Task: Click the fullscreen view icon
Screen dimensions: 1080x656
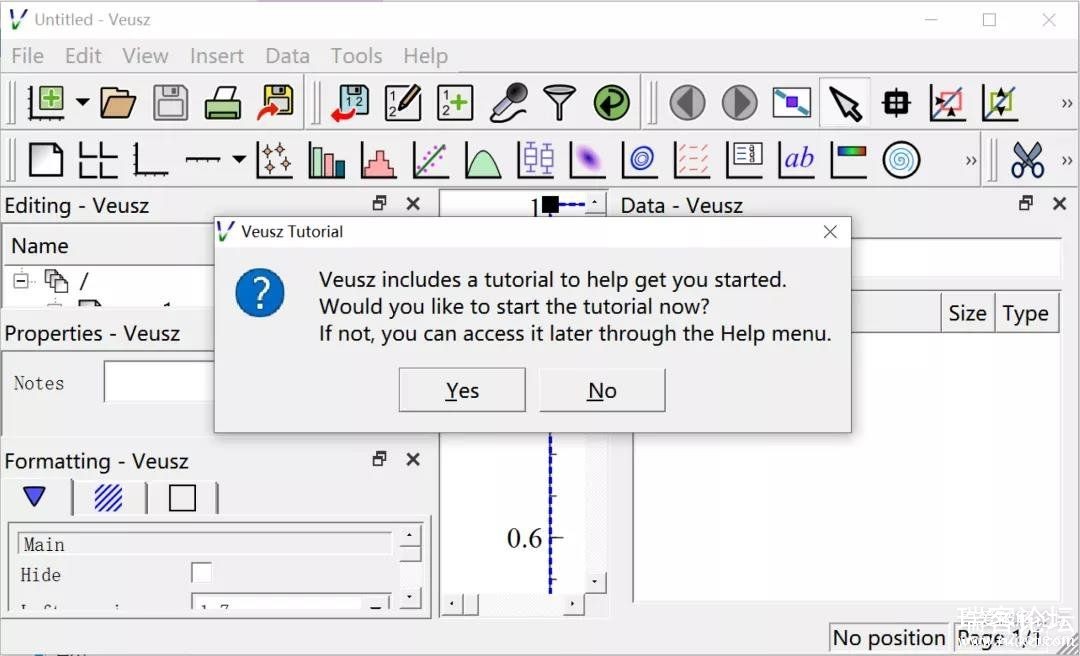Action: pyautogui.click(x=792, y=103)
